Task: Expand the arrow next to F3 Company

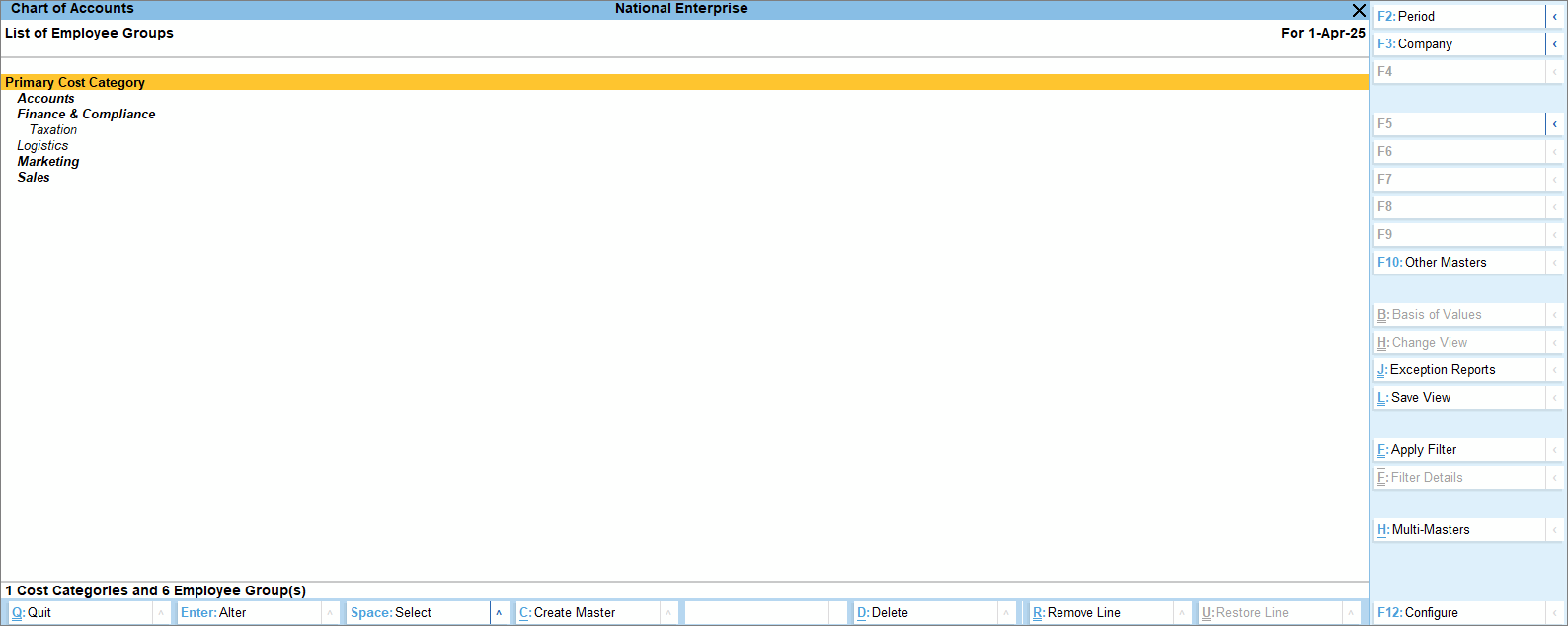Action: 1554,44
